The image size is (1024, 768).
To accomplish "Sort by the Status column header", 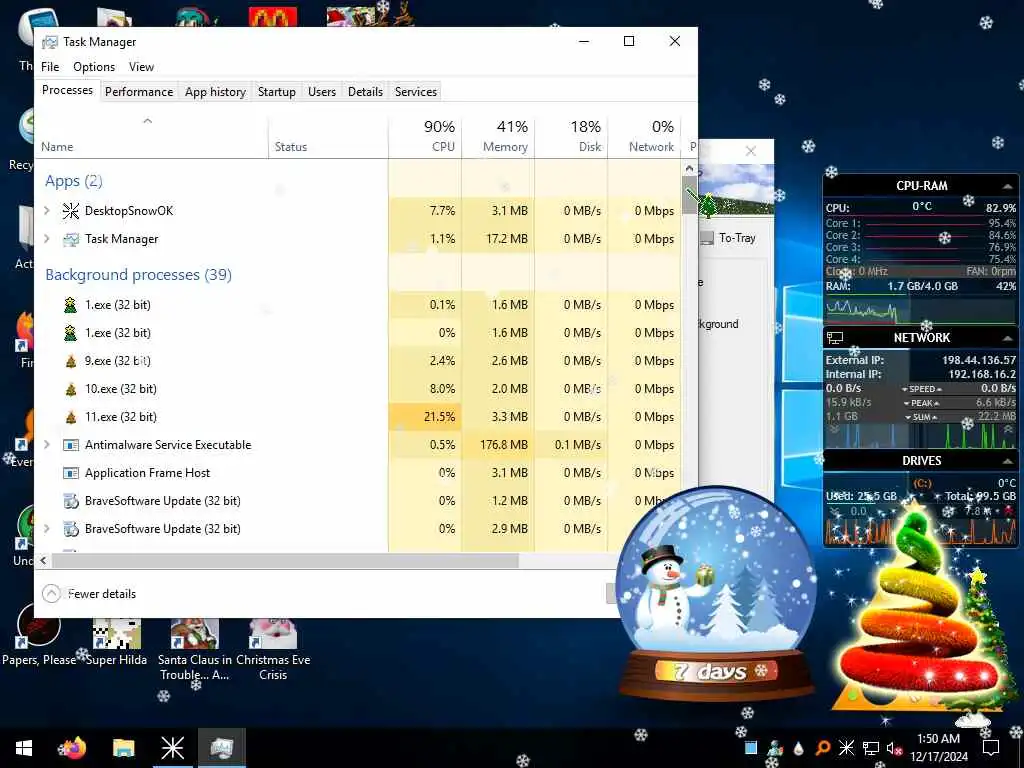I will [328, 136].
